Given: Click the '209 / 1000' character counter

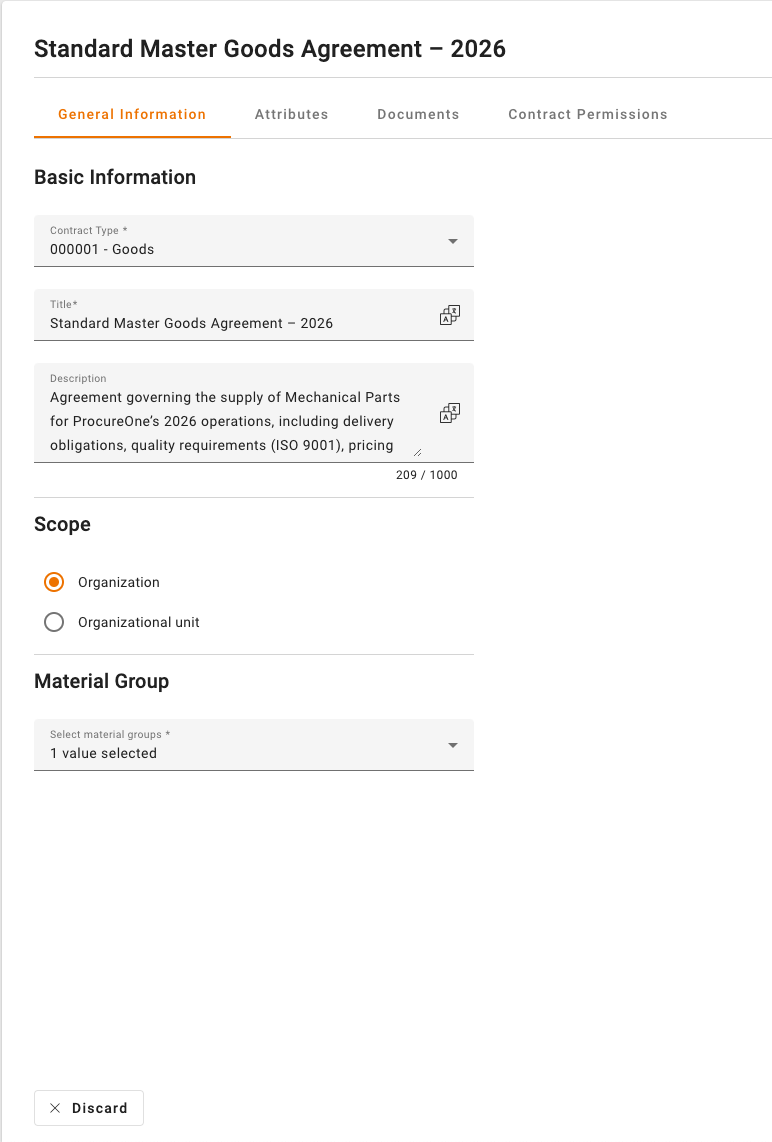Looking at the screenshot, I should 426,475.
